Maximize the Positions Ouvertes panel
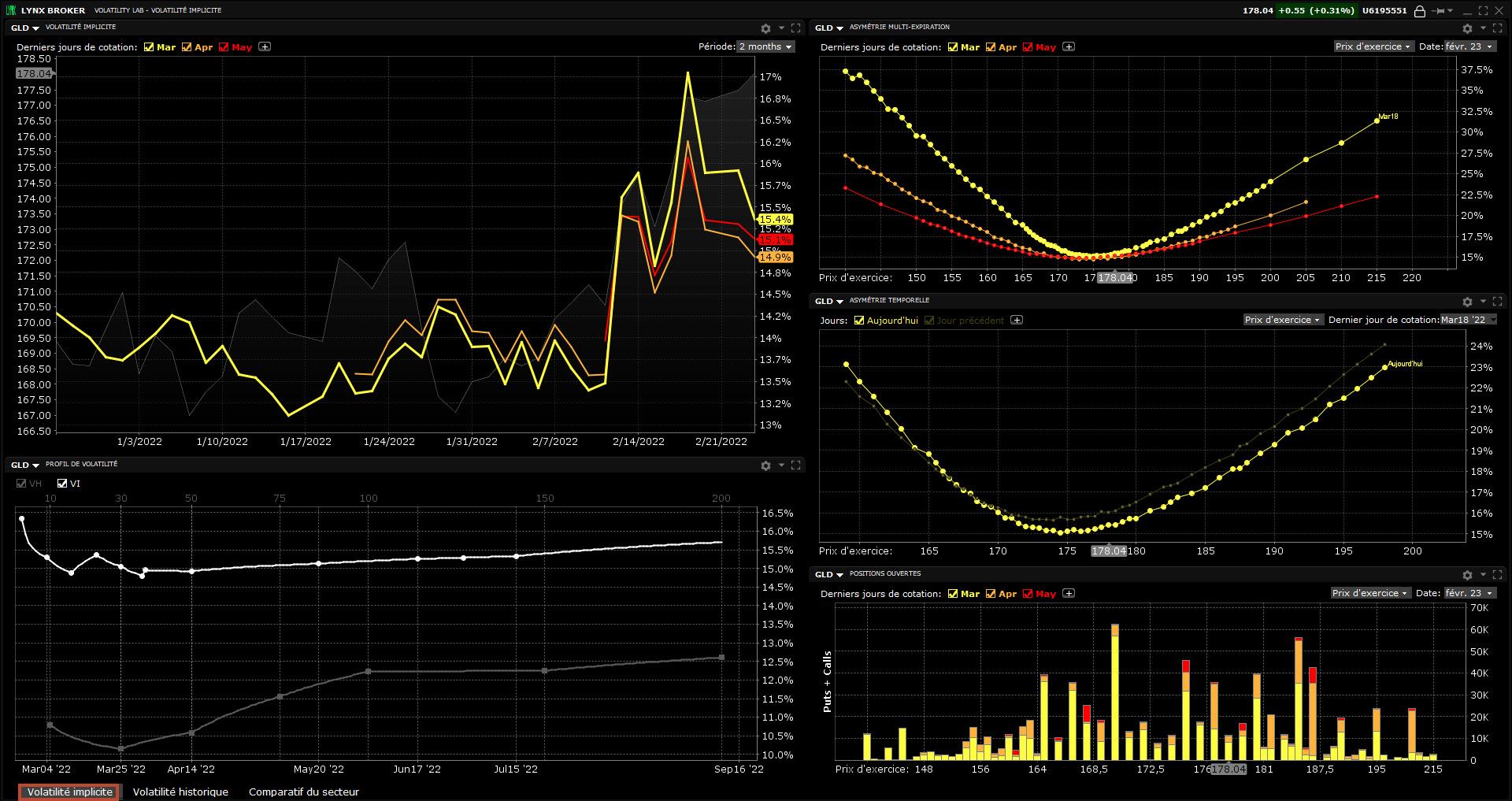 point(1497,574)
